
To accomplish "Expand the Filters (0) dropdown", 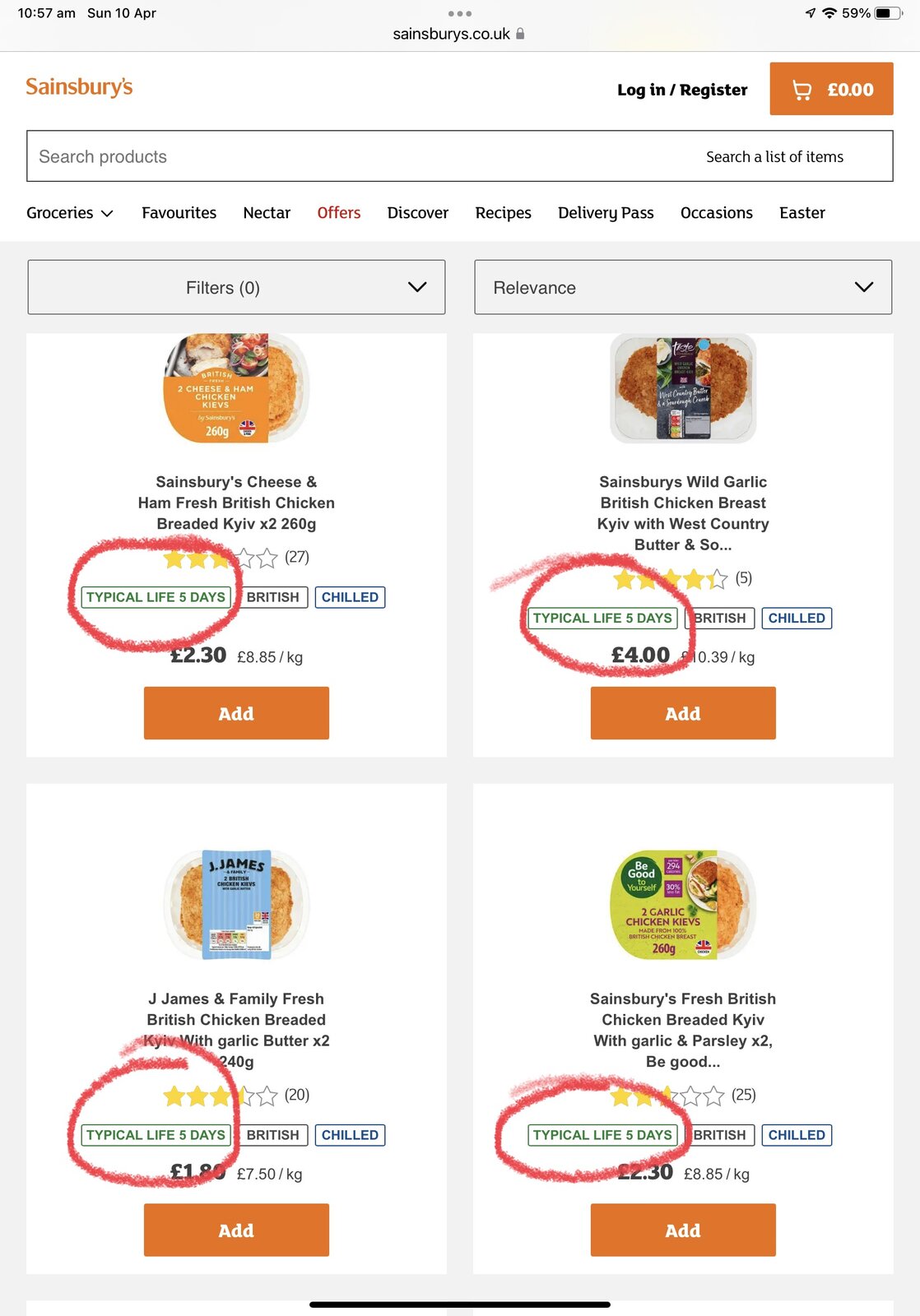I will [x=236, y=287].
